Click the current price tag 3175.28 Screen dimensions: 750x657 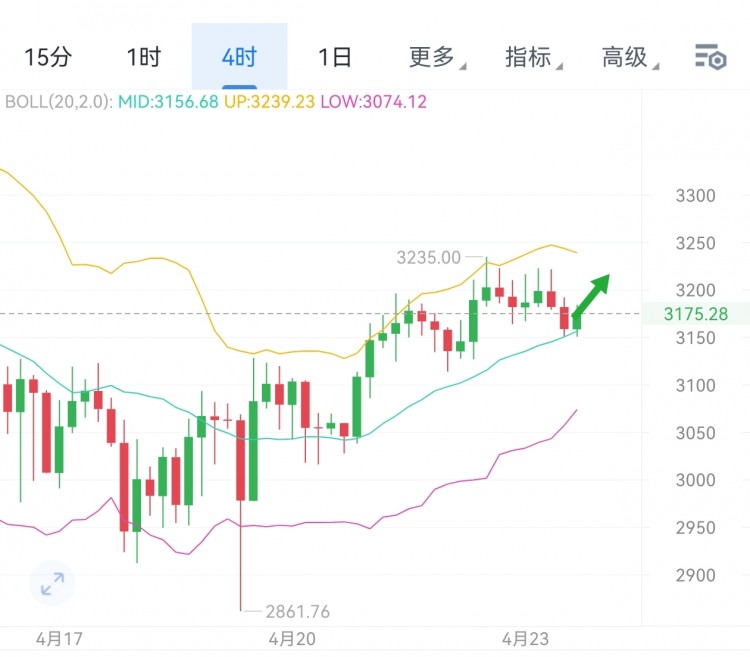pos(695,314)
